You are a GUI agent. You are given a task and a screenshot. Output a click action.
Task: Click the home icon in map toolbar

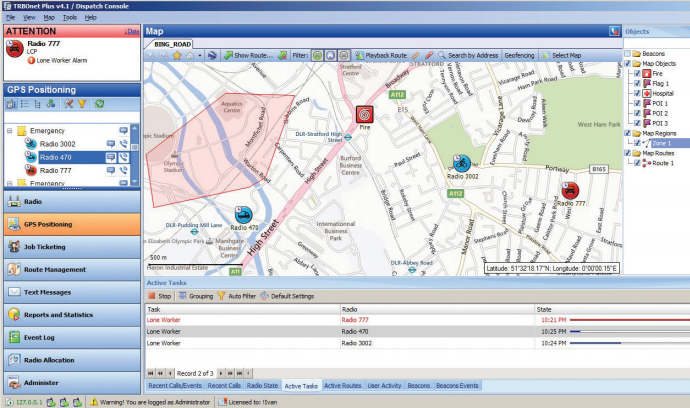pyautogui.click(x=190, y=56)
